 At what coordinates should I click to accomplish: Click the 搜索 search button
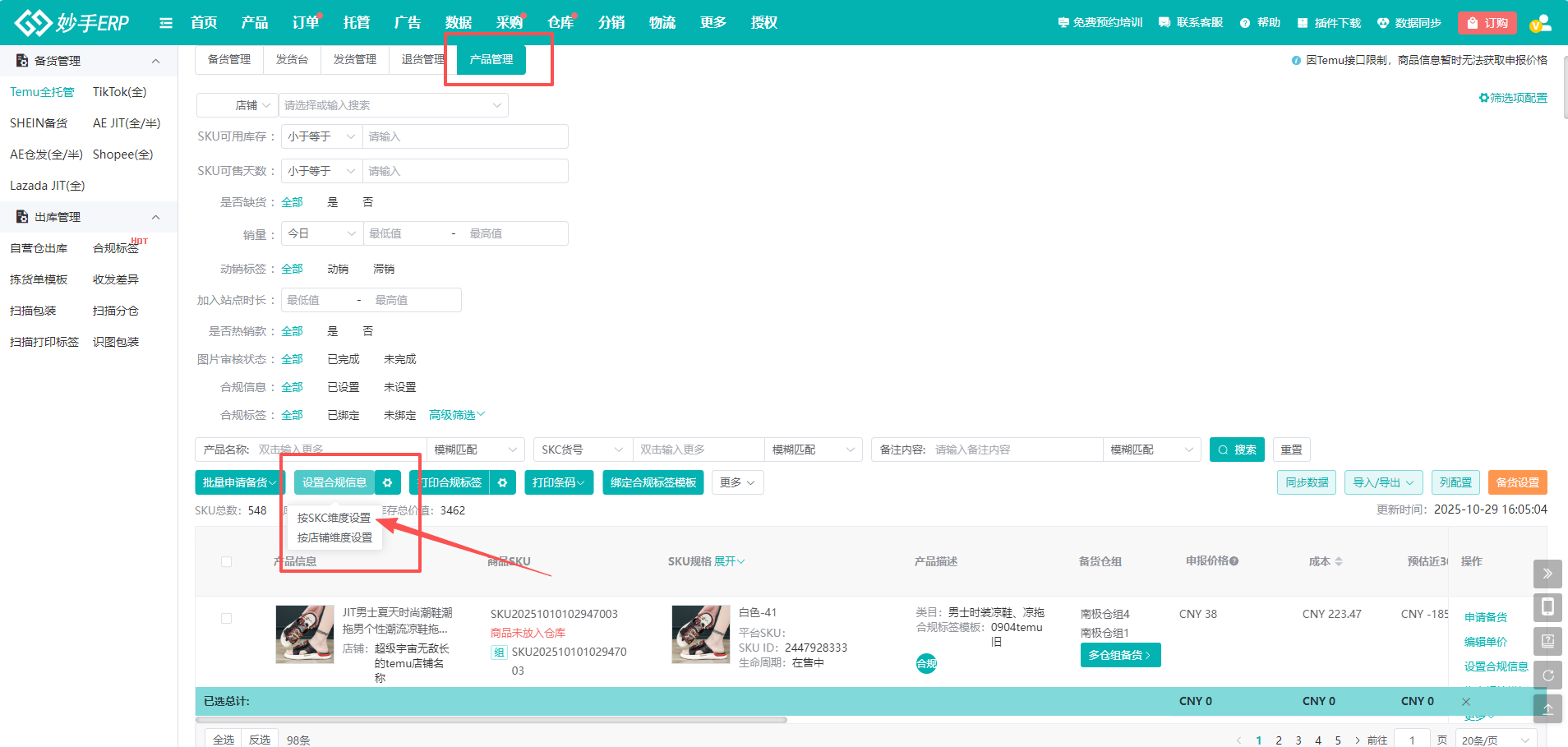click(x=1236, y=450)
